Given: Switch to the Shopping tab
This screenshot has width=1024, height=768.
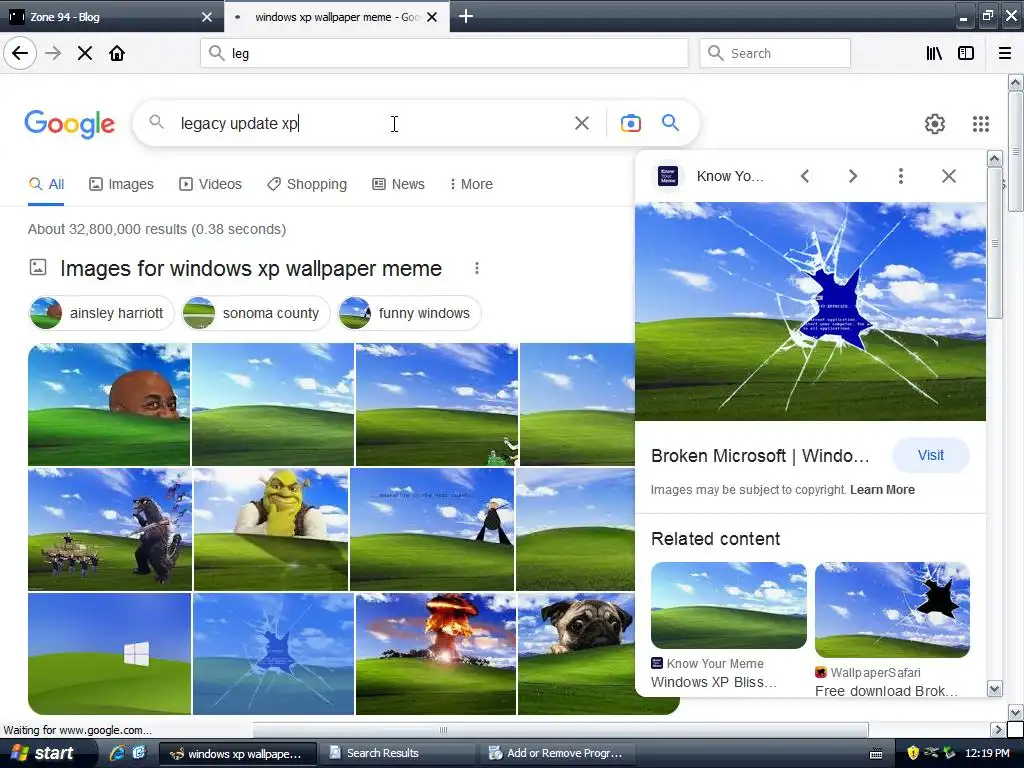Looking at the screenshot, I should (307, 184).
